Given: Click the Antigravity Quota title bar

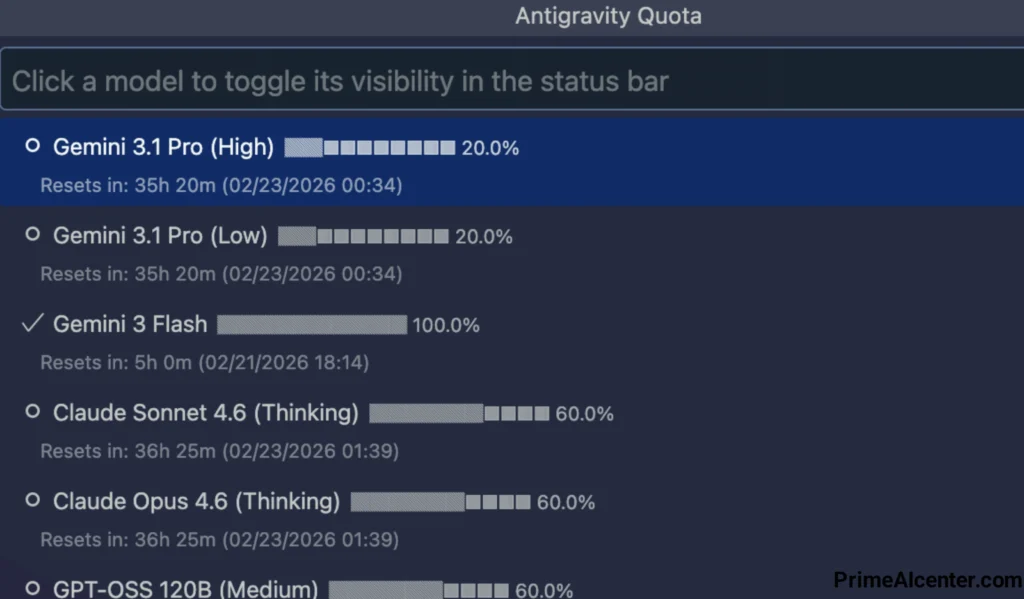Looking at the screenshot, I should tap(608, 16).
